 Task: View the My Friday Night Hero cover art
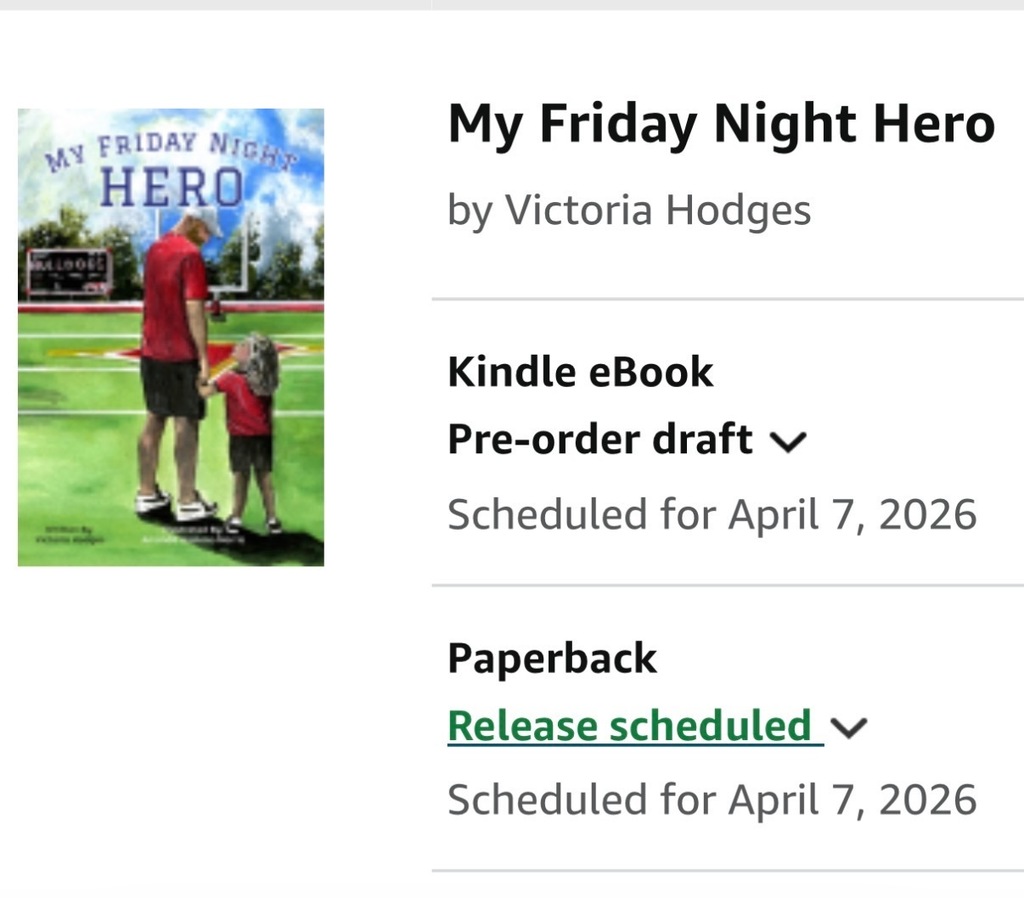tap(171, 336)
